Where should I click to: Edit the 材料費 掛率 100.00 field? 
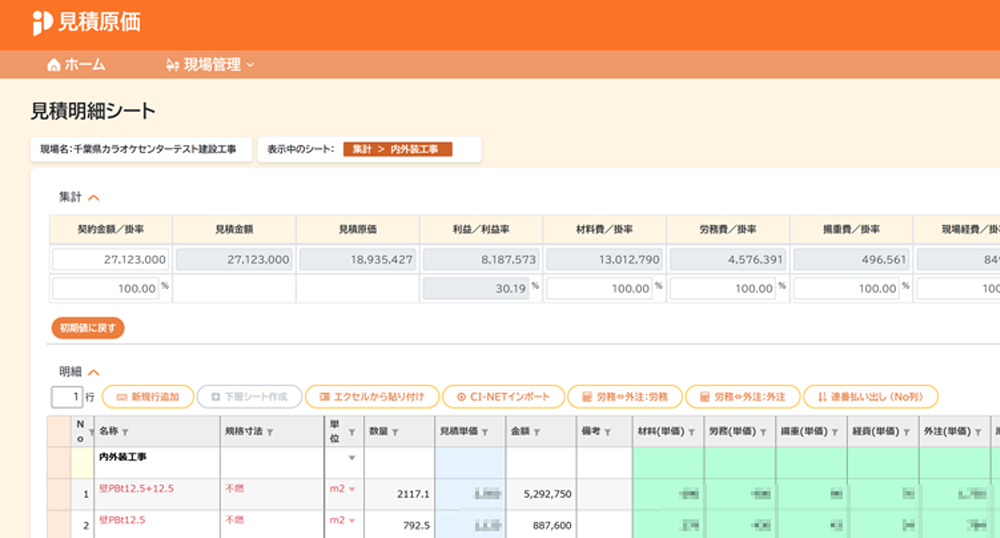[599, 288]
